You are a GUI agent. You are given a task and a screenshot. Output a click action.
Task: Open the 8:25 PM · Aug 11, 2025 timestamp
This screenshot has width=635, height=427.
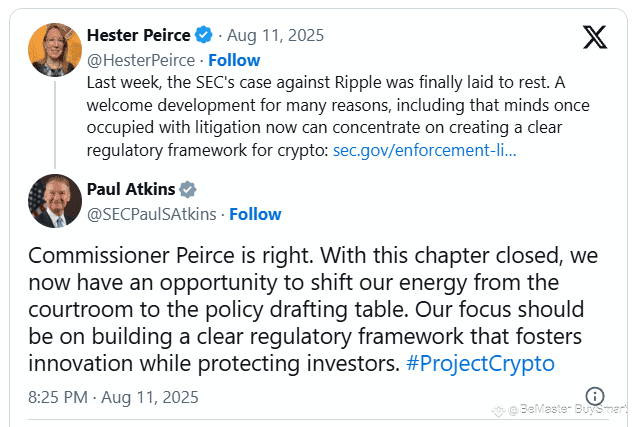(x=113, y=397)
